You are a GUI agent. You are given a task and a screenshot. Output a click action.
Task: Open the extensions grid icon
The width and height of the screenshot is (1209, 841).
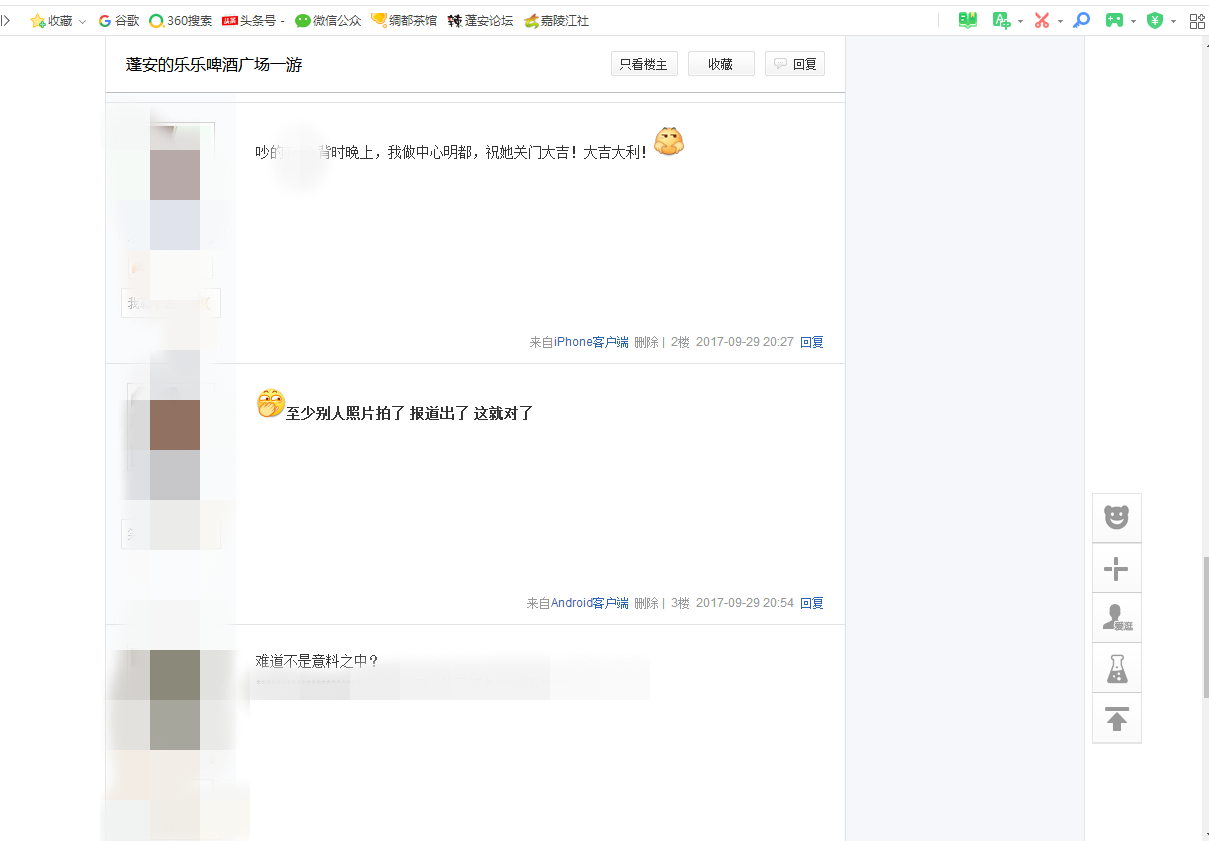(x=1197, y=20)
